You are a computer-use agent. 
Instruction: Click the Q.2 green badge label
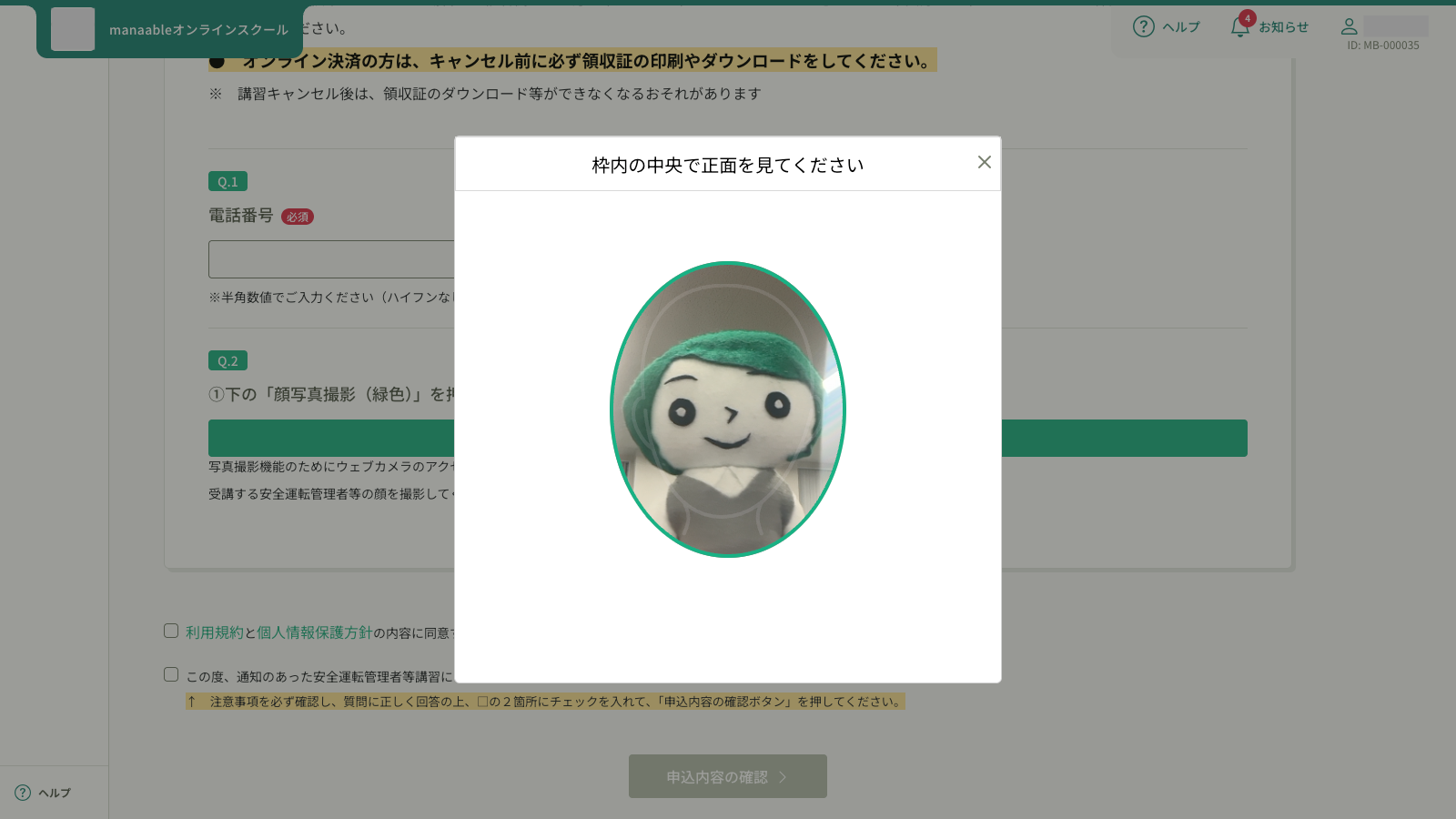click(228, 360)
